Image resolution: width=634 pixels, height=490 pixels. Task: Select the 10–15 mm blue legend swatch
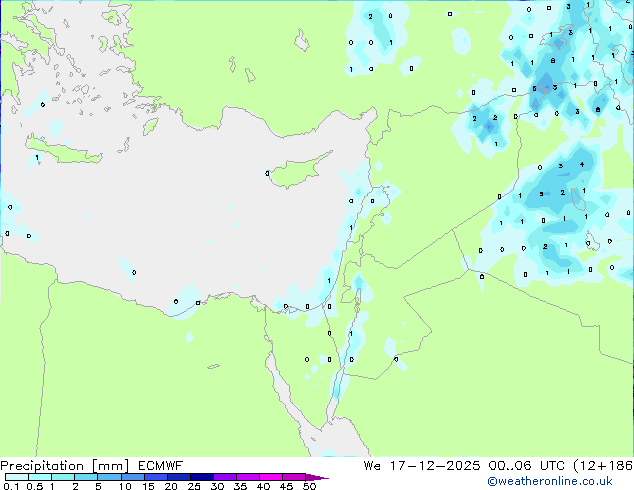(x=133, y=477)
